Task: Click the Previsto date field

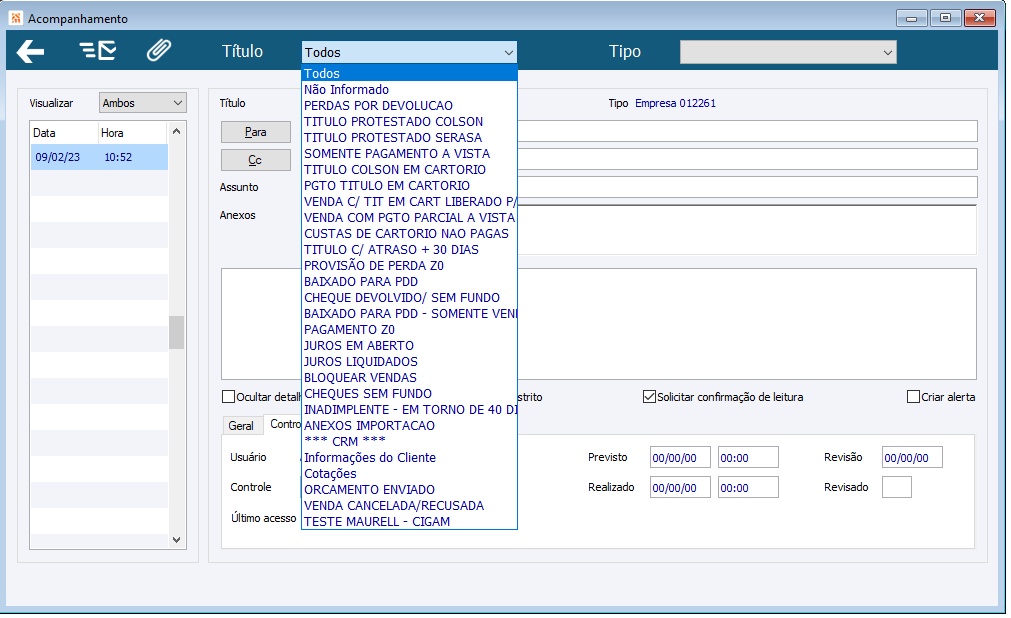Action: [680, 457]
